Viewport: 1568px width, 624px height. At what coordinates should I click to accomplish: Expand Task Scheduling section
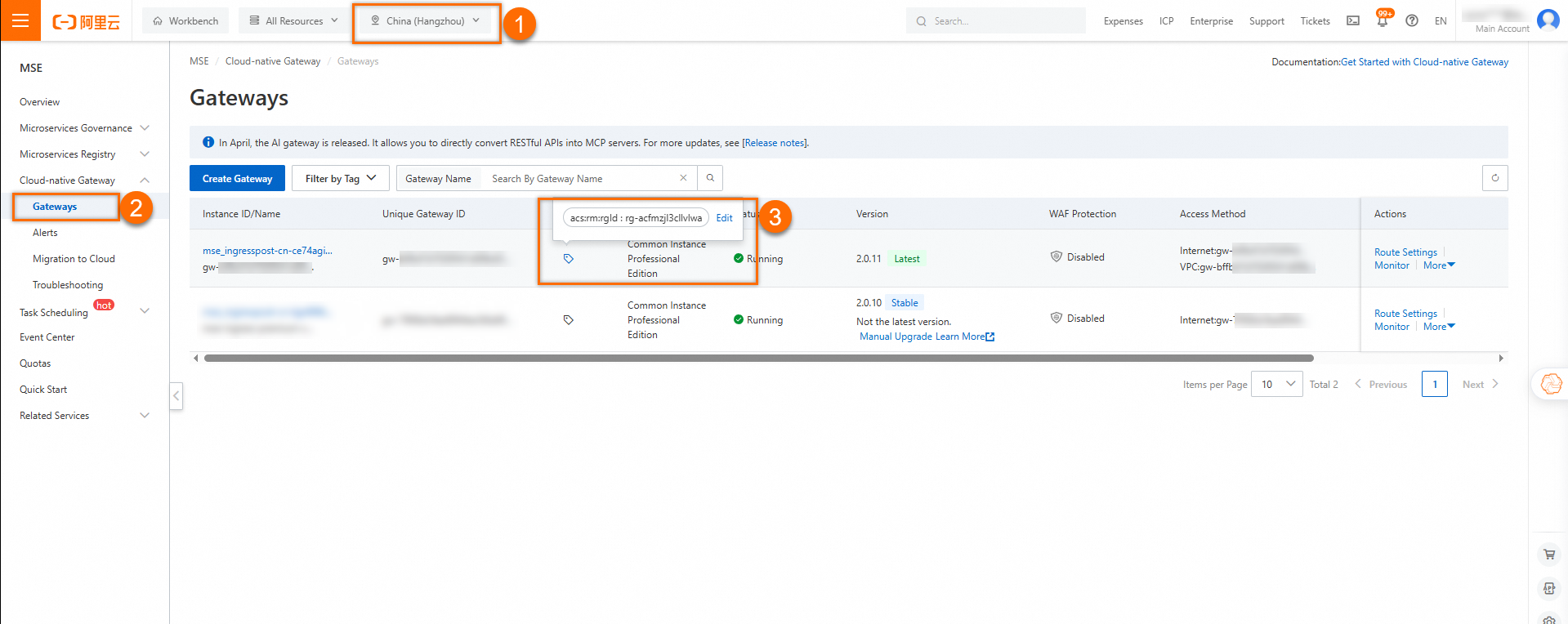tap(145, 311)
